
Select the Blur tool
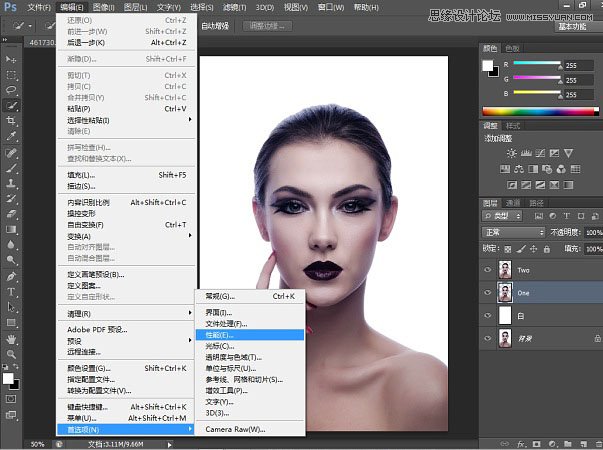11,245
